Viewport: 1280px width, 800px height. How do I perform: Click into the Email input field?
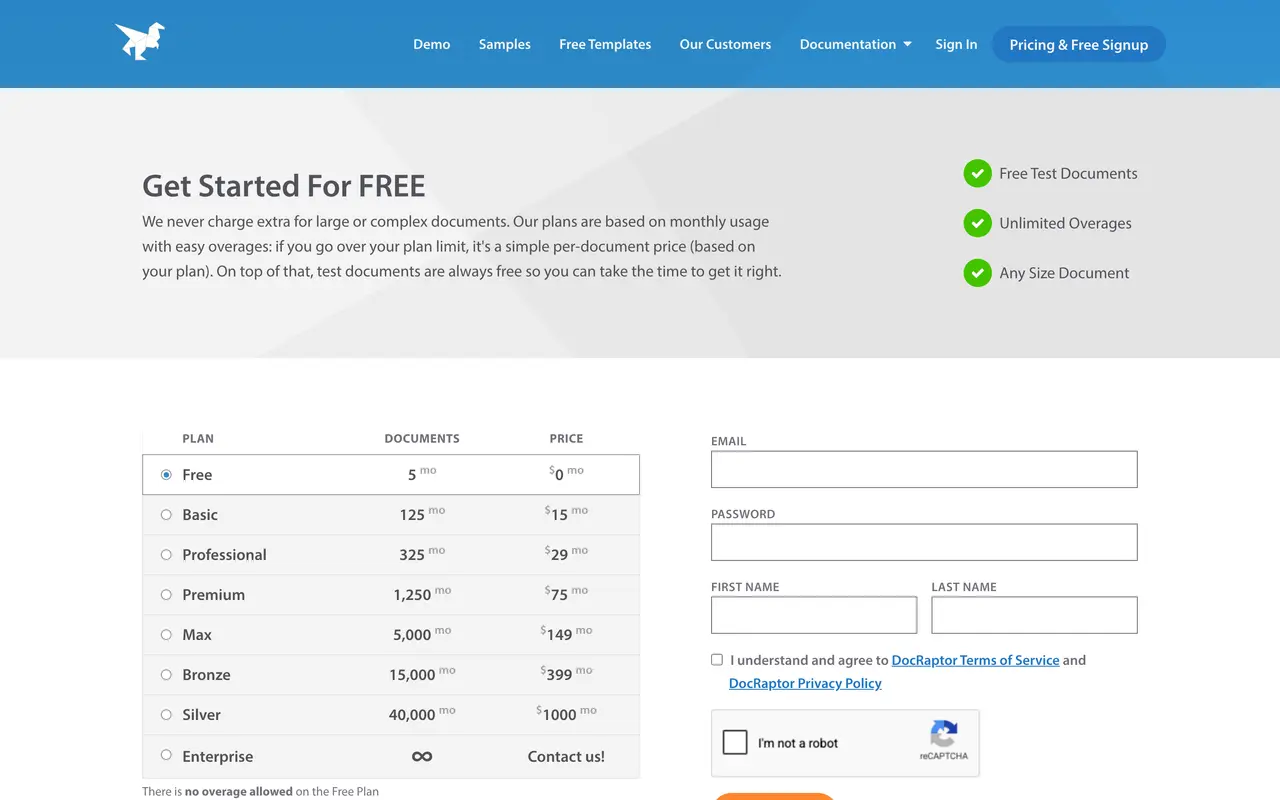[924, 469]
